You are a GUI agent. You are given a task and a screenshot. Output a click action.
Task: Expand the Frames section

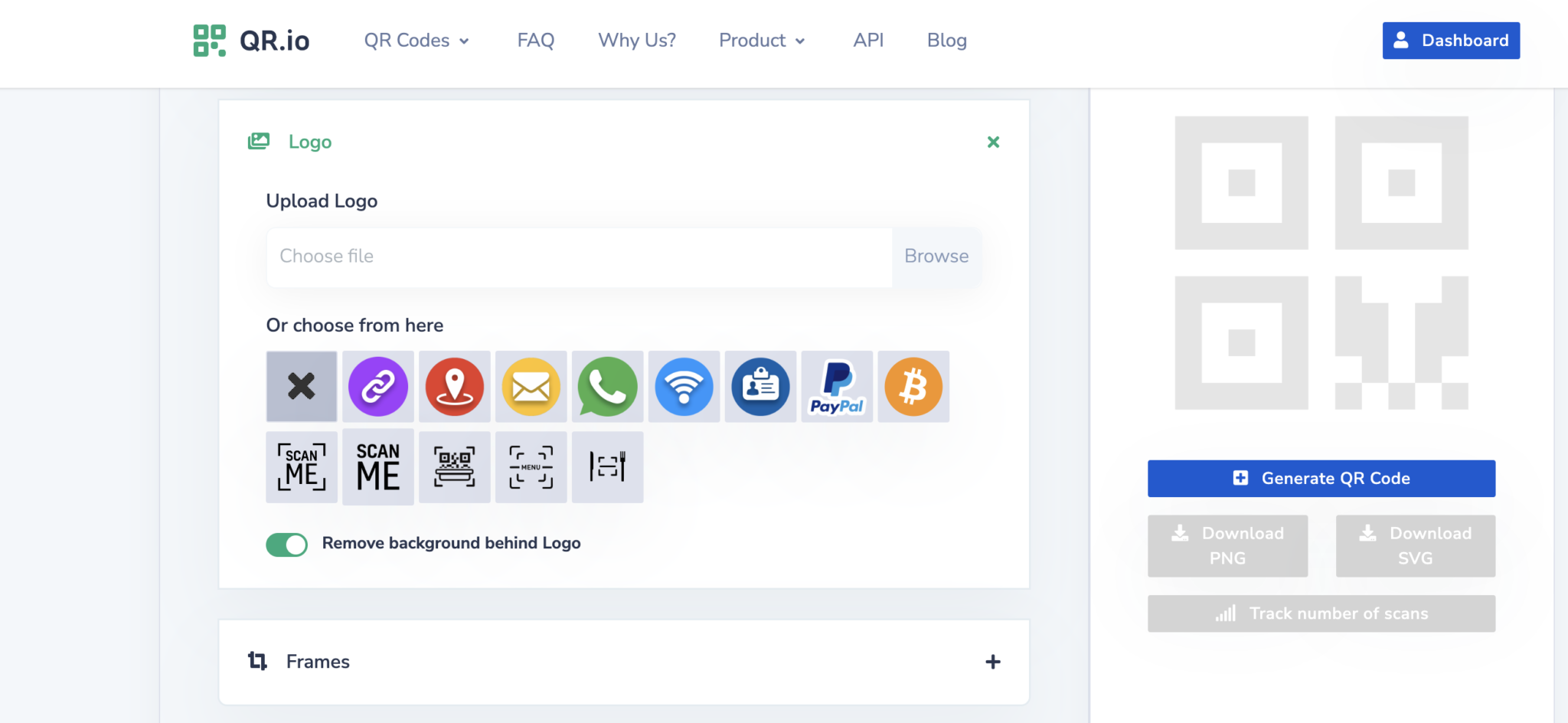pos(993,662)
